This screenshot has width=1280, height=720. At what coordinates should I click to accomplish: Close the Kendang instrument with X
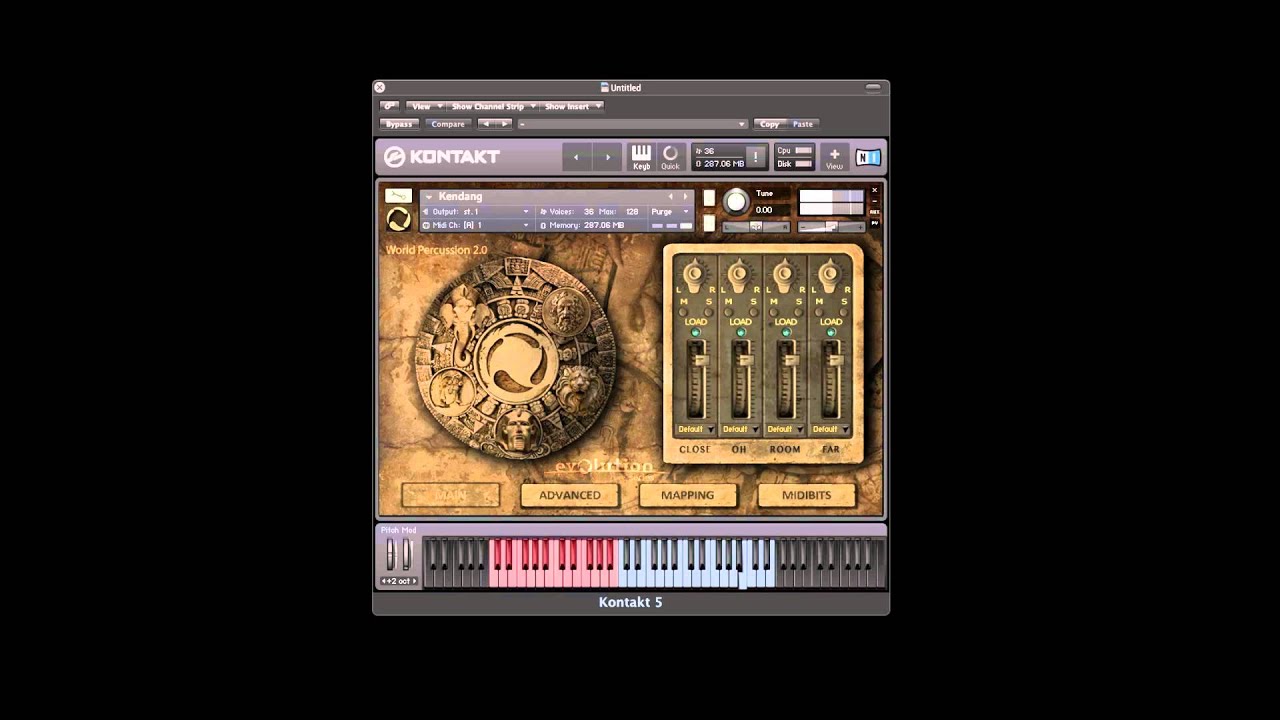874,190
